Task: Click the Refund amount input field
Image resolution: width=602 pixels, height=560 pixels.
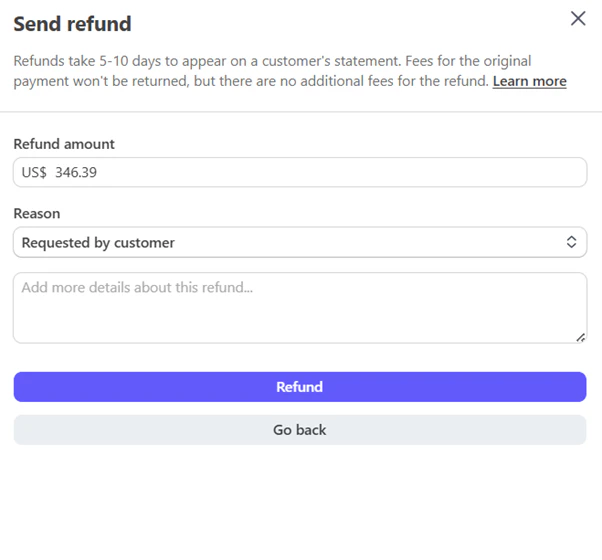Action: tap(300, 172)
